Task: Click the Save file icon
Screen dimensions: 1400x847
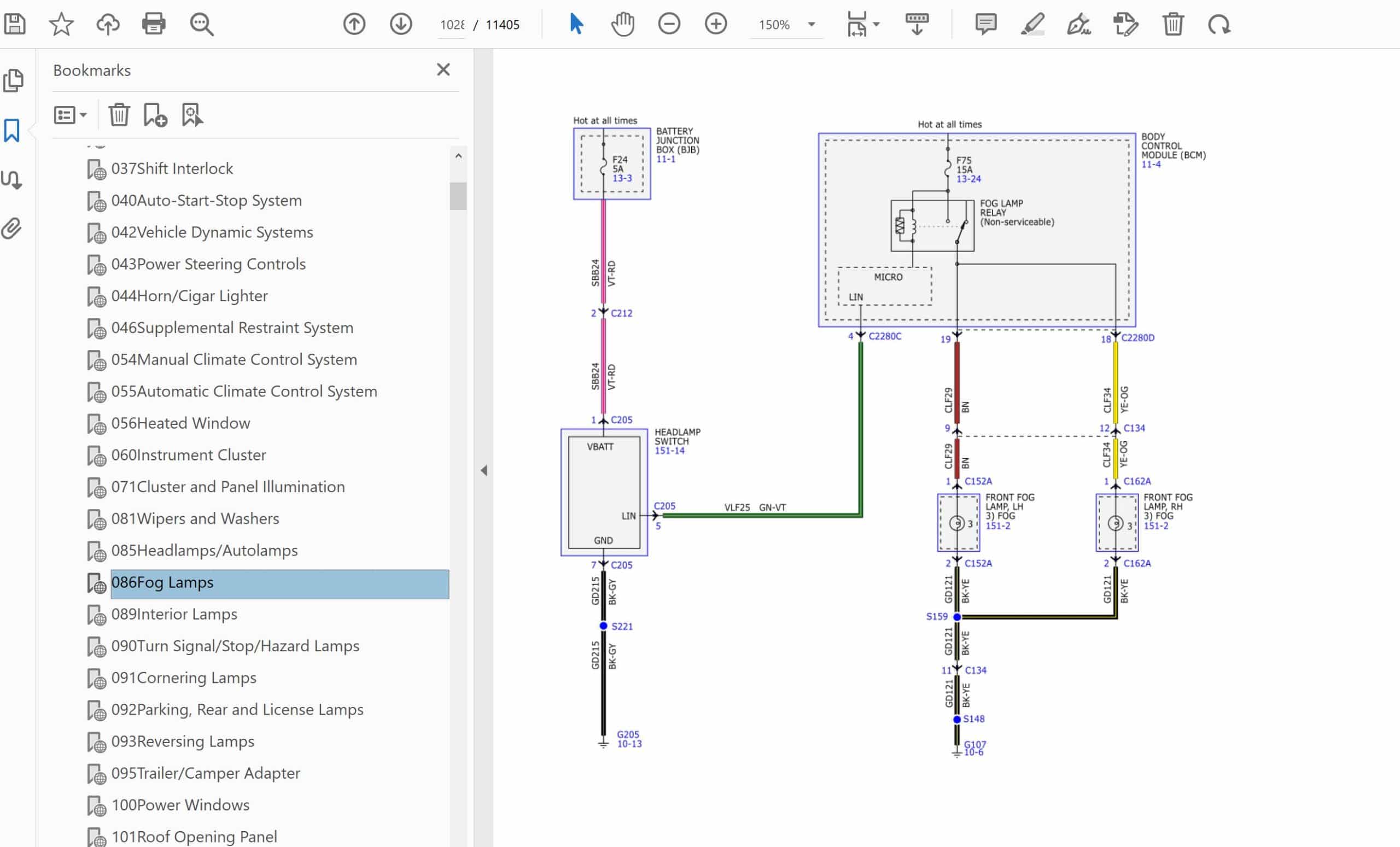Action: pyautogui.click(x=15, y=25)
